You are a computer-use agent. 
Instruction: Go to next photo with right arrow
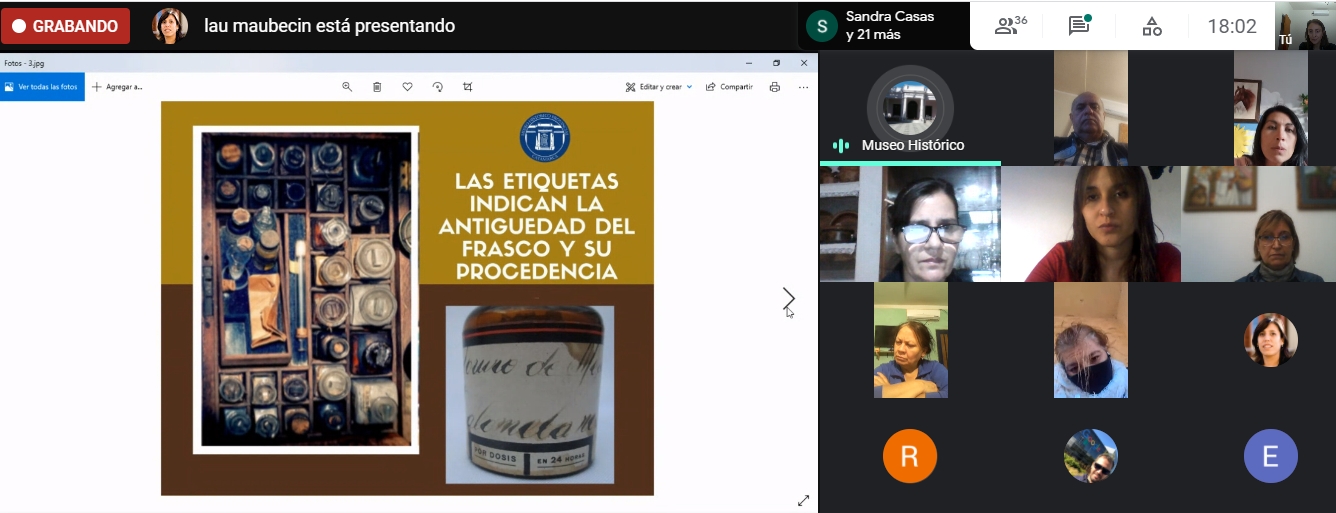click(788, 298)
